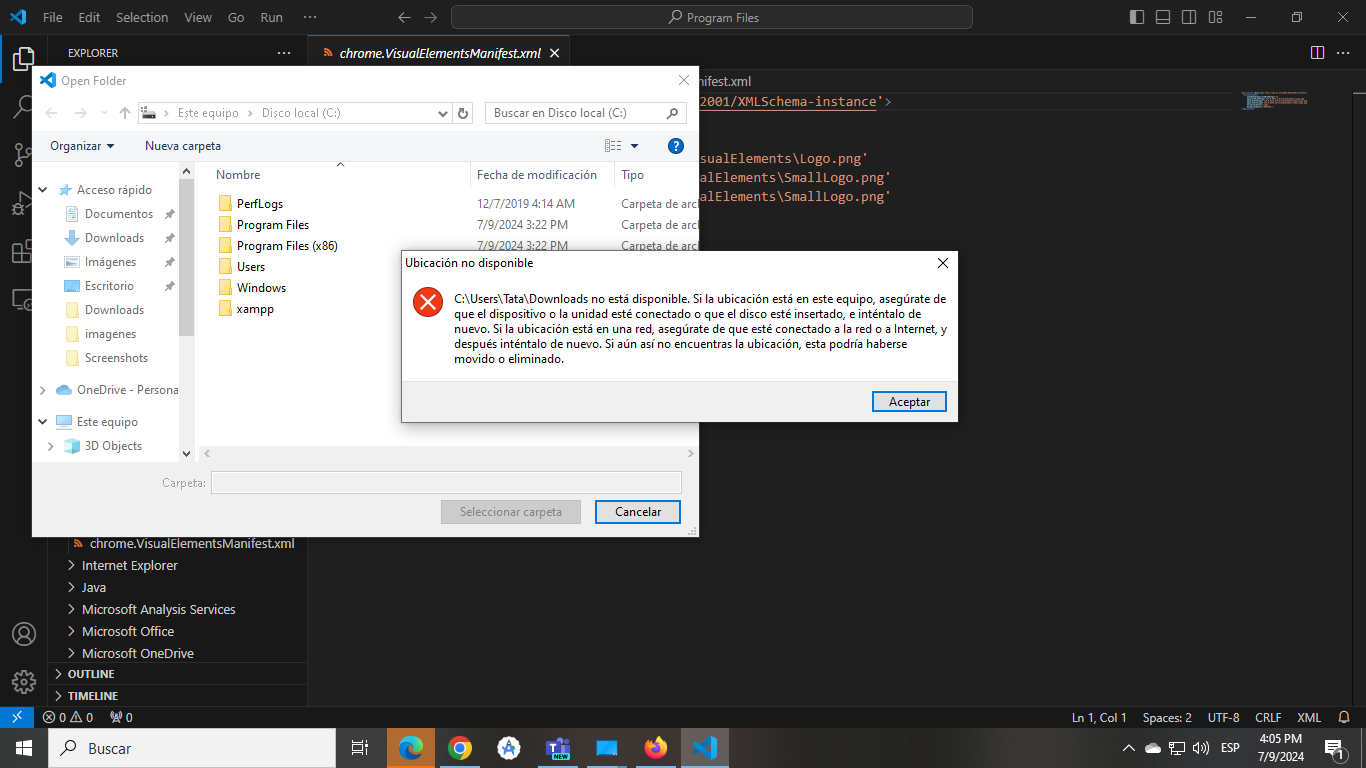Toggle the secondary side bar layout icon
Screen dimensions: 1366x768
click(x=1189, y=17)
